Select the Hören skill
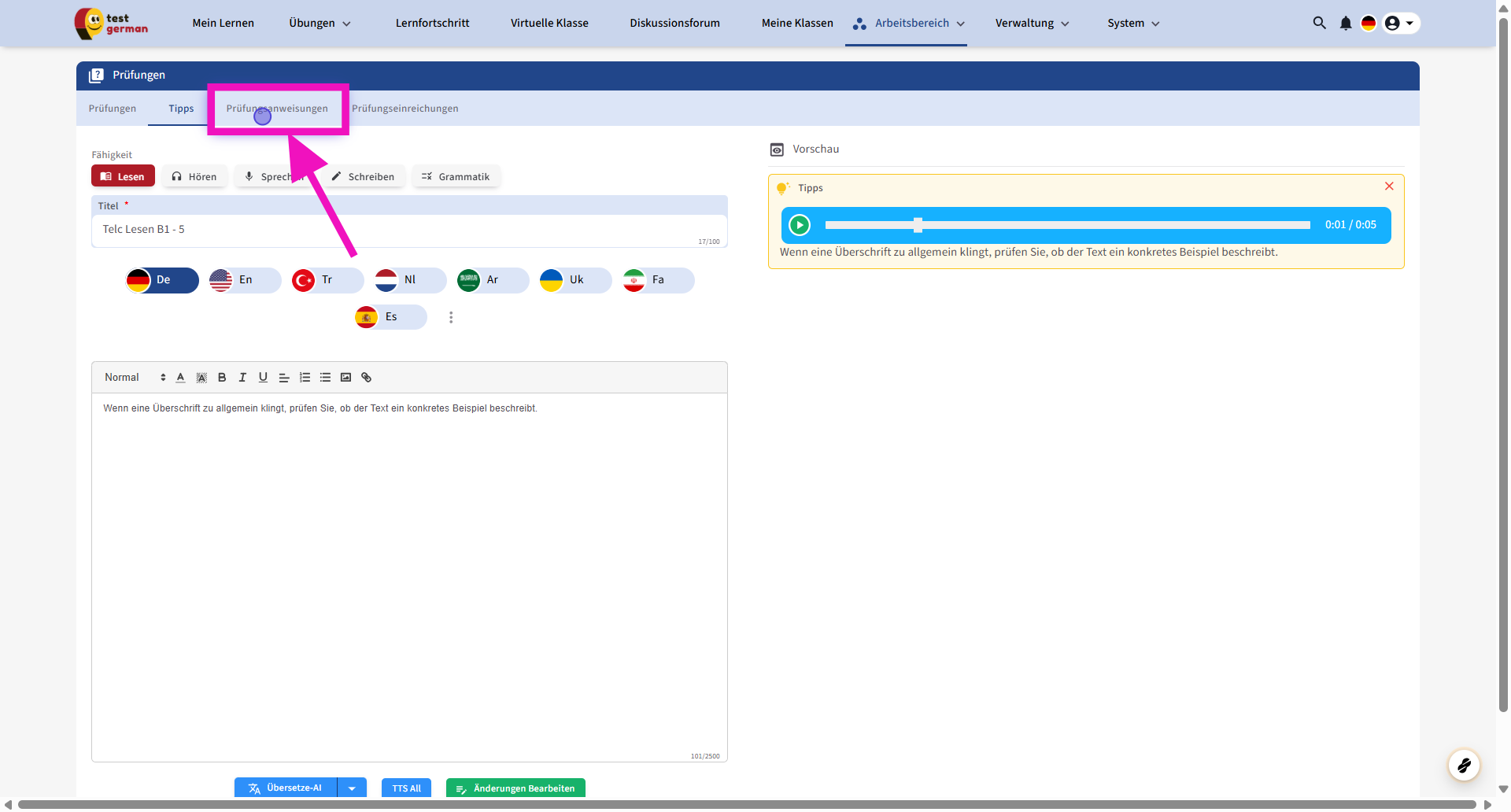The width and height of the screenshot is (1511, 812). tap(194, 177)
